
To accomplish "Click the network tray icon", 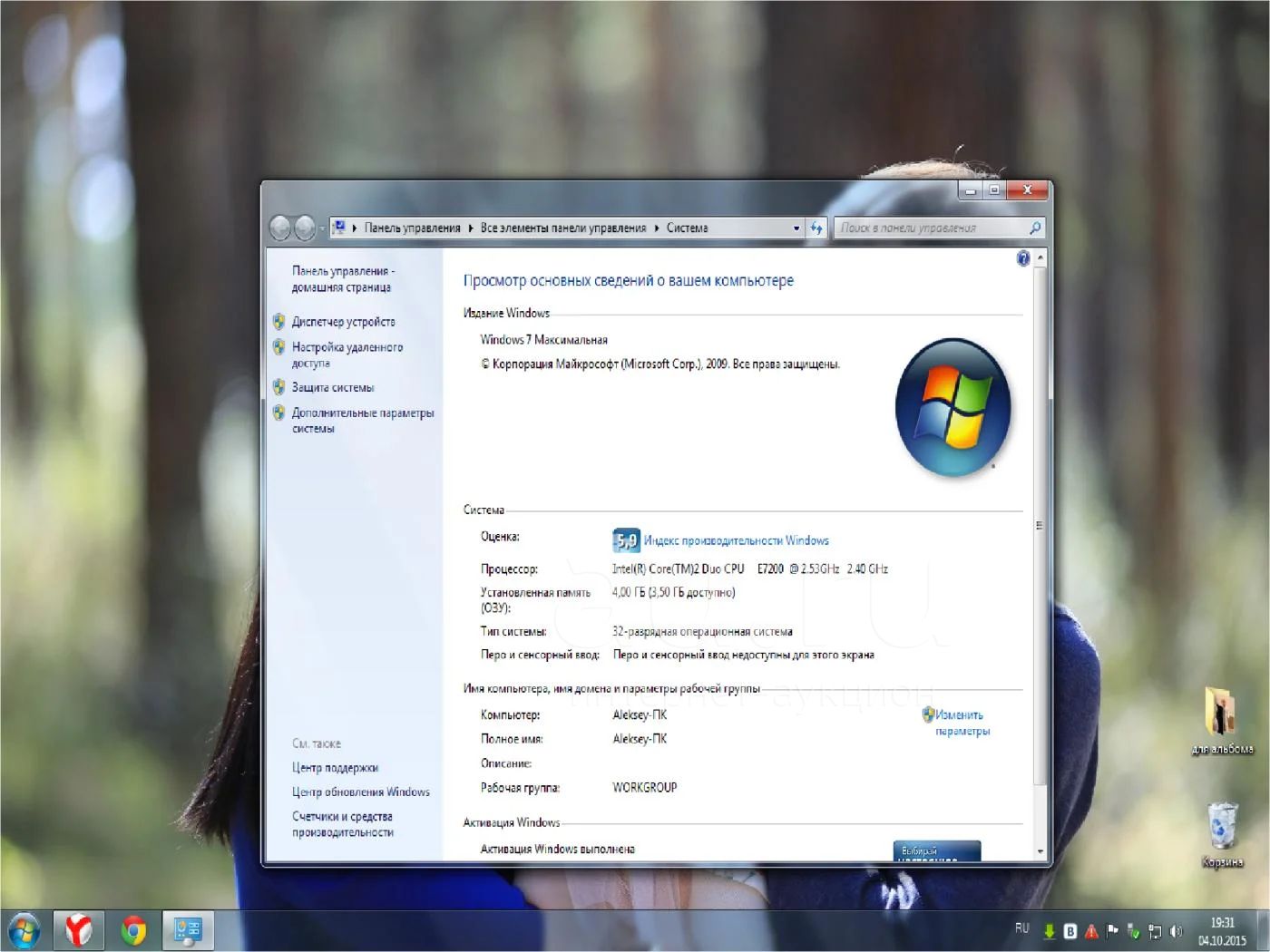I will point(1155,931).
